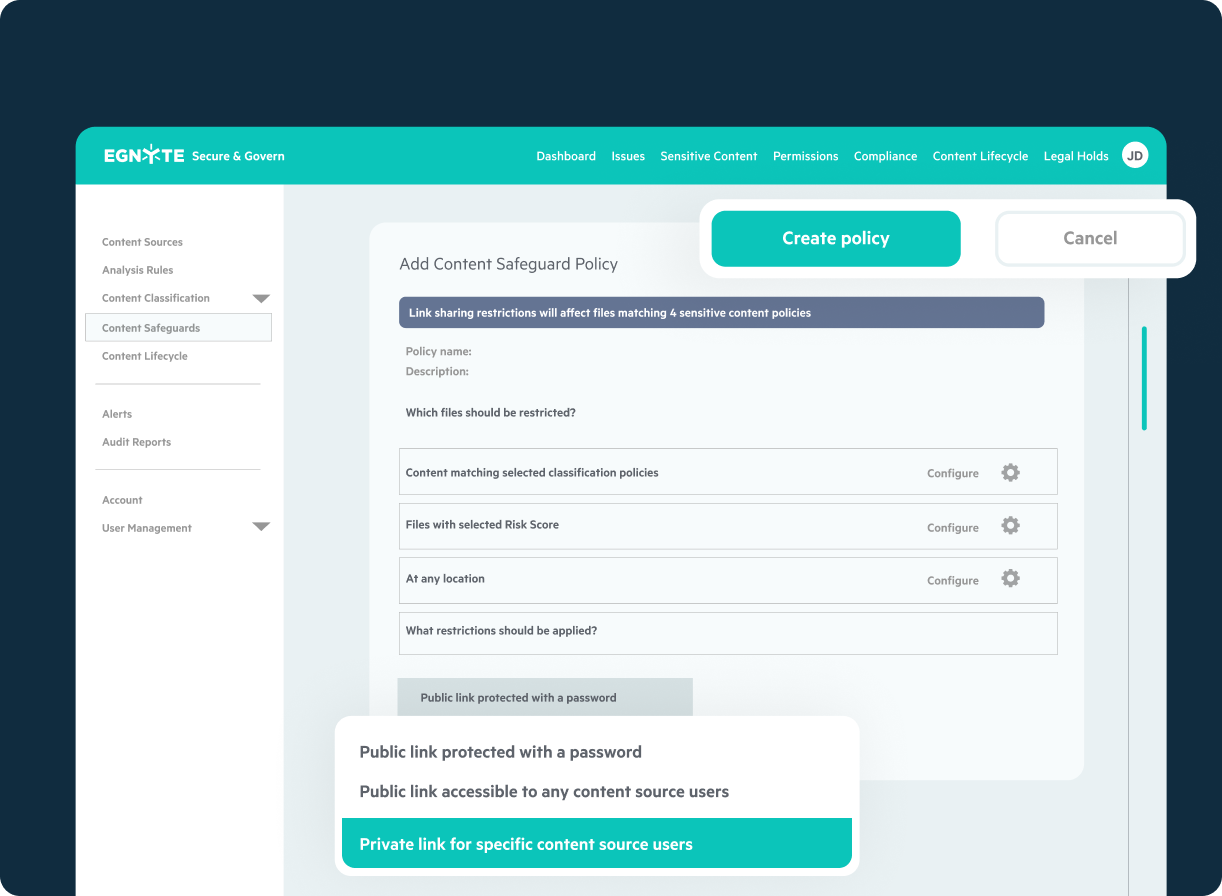This screenshot has width=1222, height=896.
Task: Click gear icon for At any location row
Action: (x=1010, y=579)
